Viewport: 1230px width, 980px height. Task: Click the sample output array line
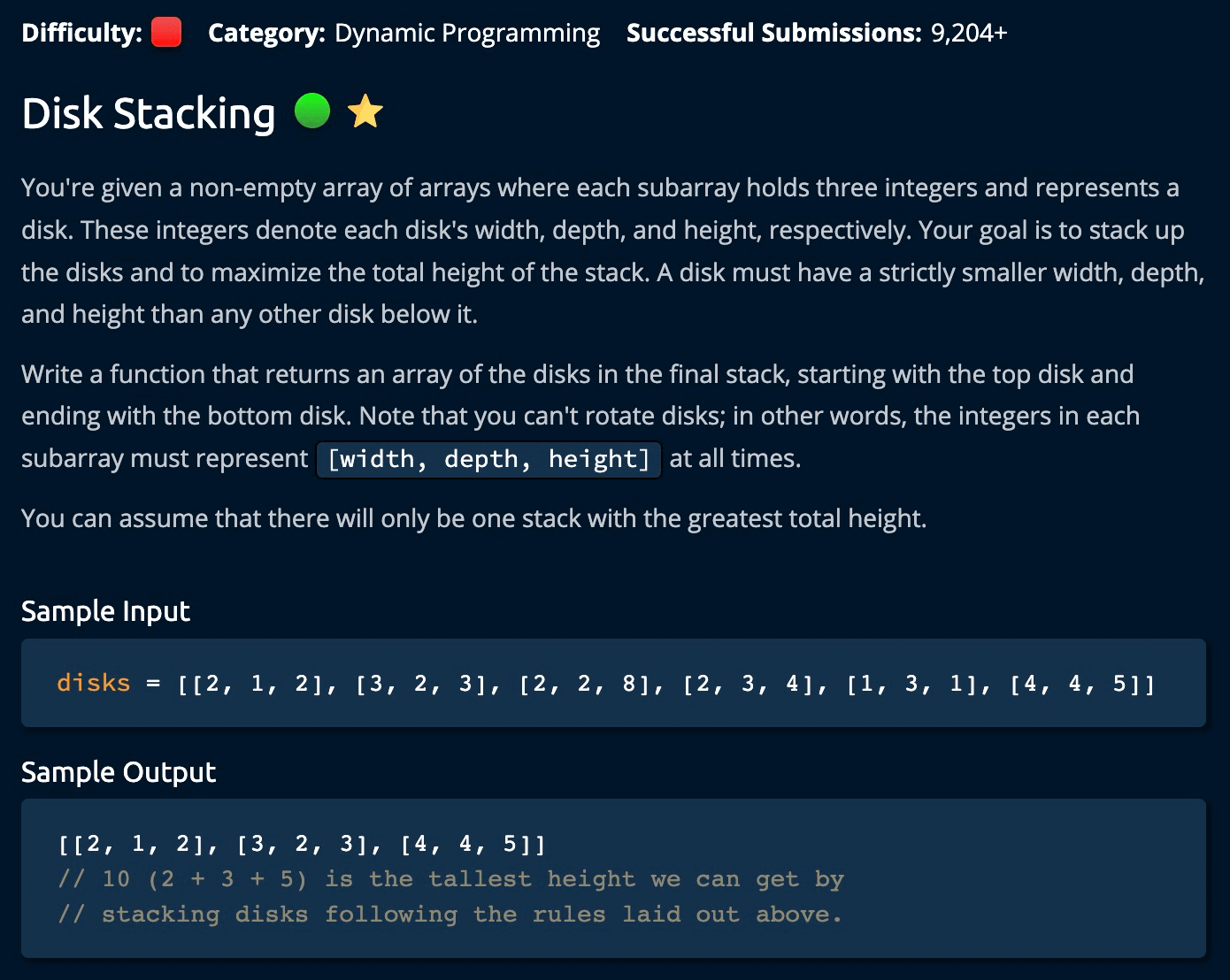click(x=302, y=844)
